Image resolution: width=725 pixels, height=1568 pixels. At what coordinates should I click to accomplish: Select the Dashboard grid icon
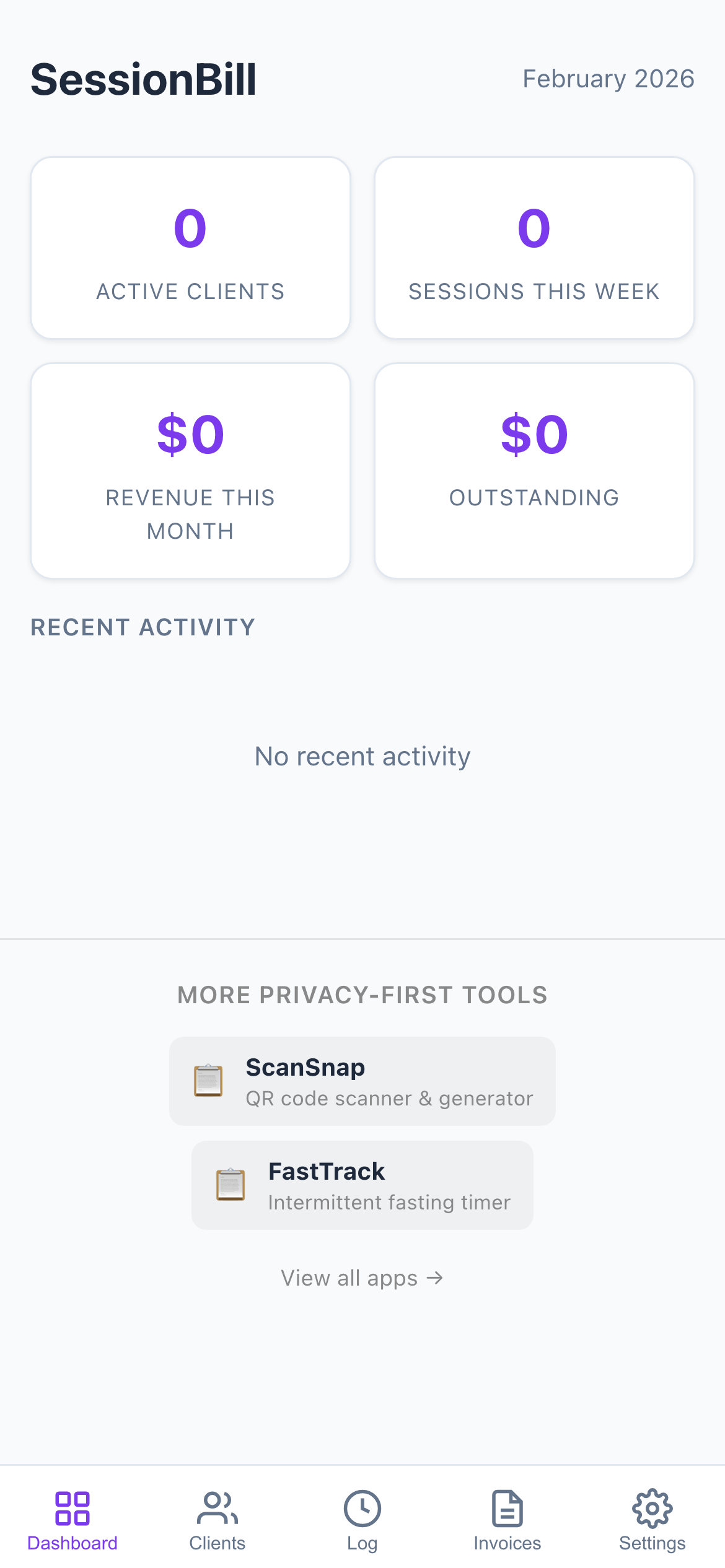coord(72,1510)
